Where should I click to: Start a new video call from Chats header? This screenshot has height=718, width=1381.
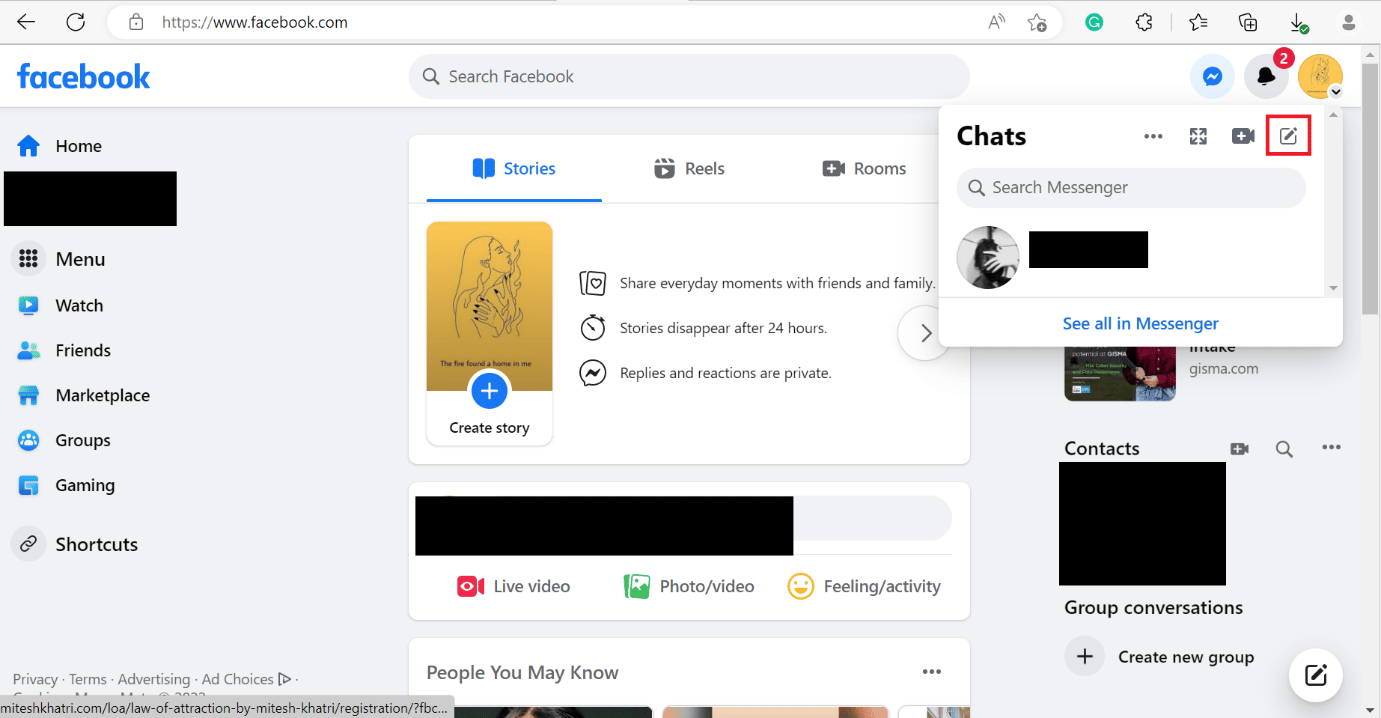click(x=1243, y=135)
